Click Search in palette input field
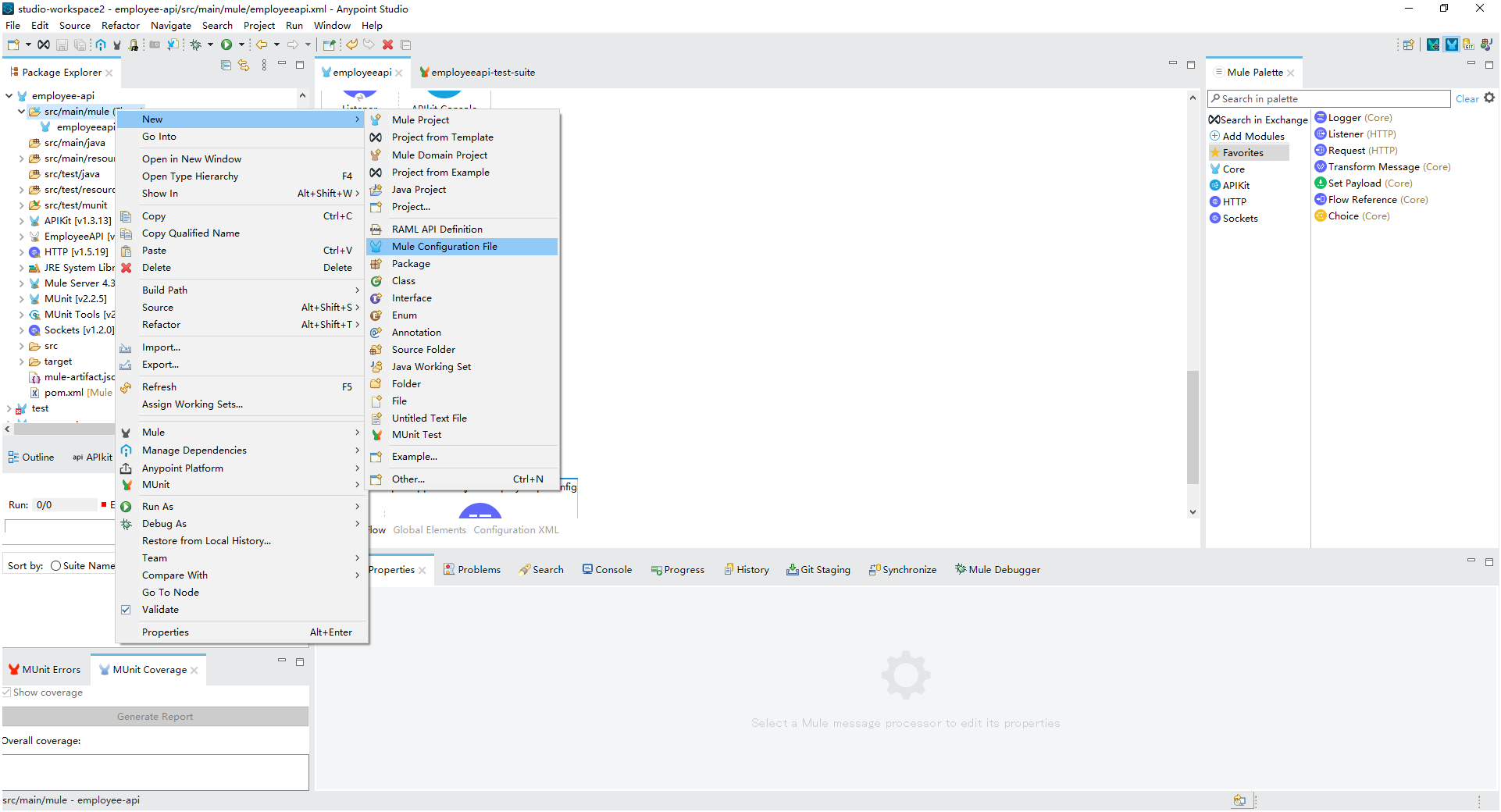1501x812 pixels. pyautogui.click(x=1328, y=99)
